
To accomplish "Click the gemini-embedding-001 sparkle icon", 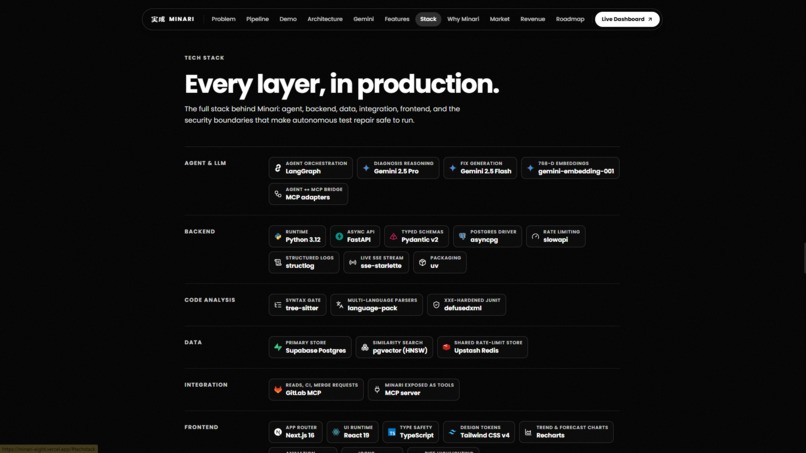I will click(x=530, y=168).
